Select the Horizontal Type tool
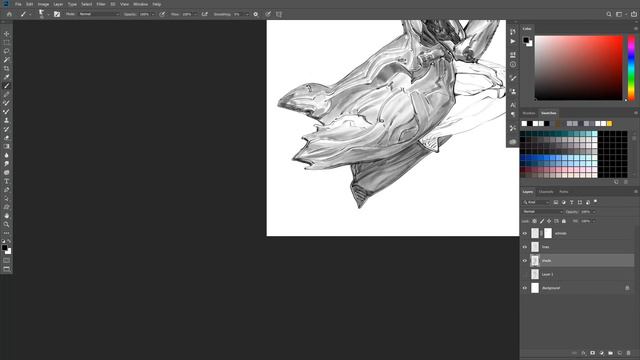This screenshot has width=640, height=360. pyautogui.click(x=7, y=181)
